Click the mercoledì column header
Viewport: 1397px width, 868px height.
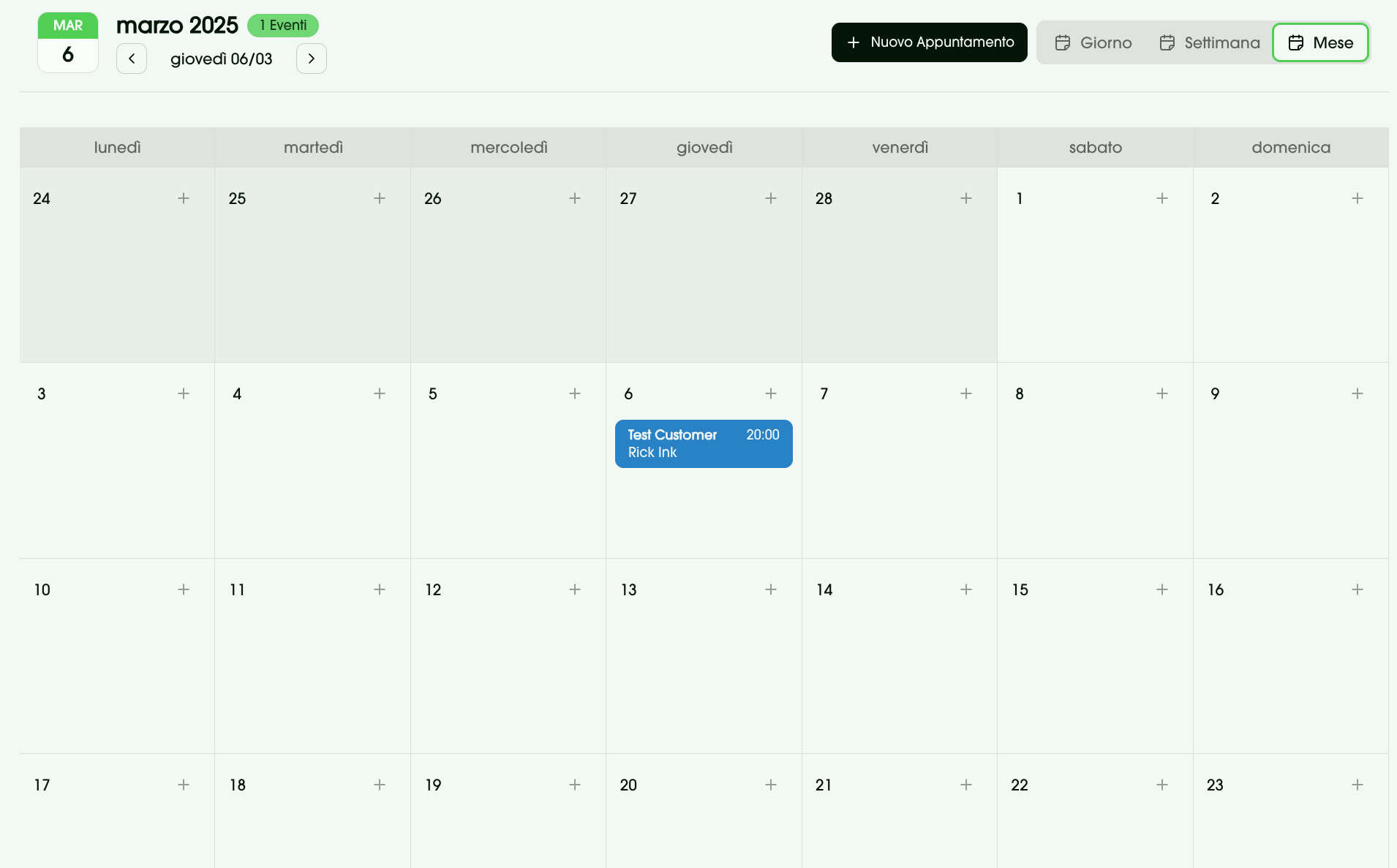pos(509,148)
